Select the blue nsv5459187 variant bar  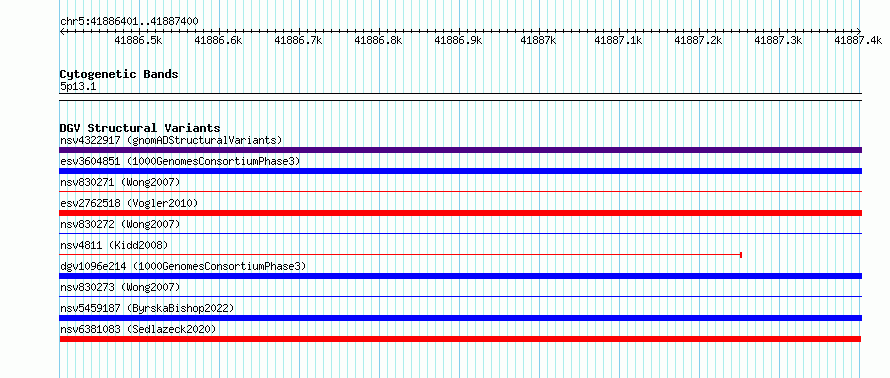[460, 318]
